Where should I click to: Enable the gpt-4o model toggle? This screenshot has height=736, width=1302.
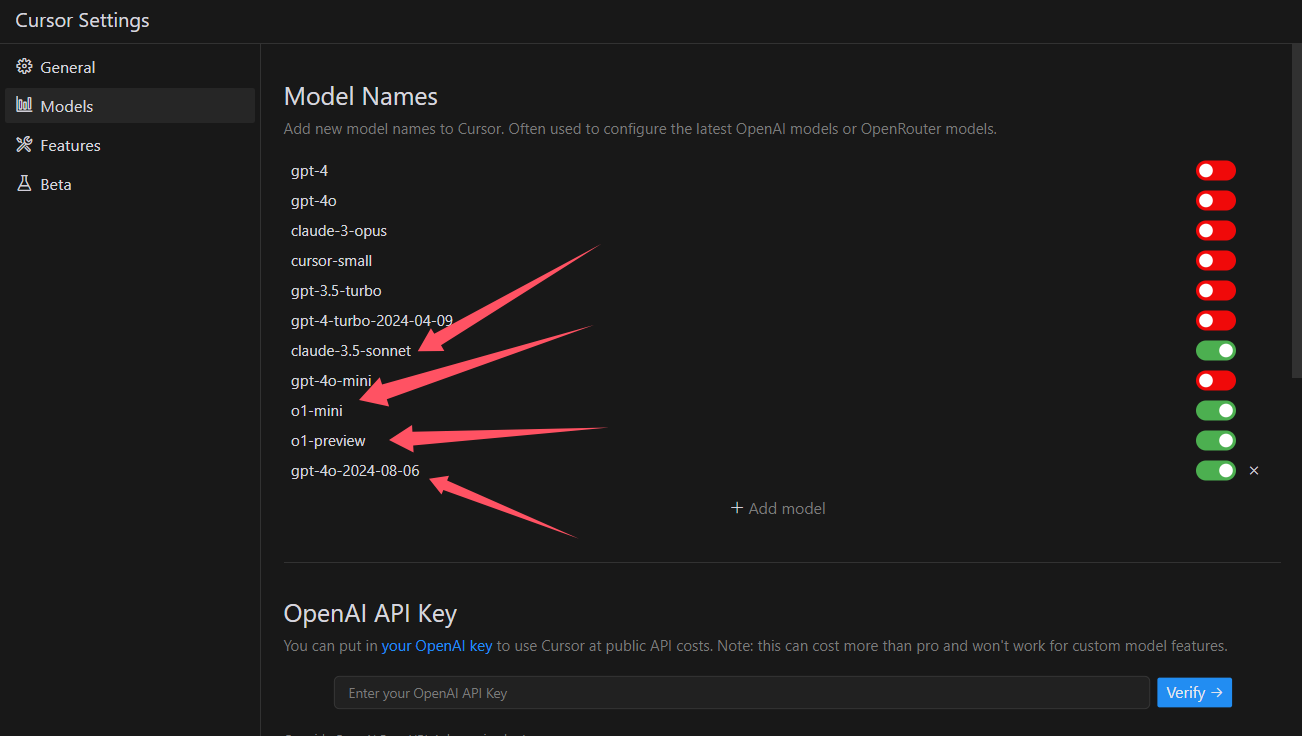[1216, 201]
